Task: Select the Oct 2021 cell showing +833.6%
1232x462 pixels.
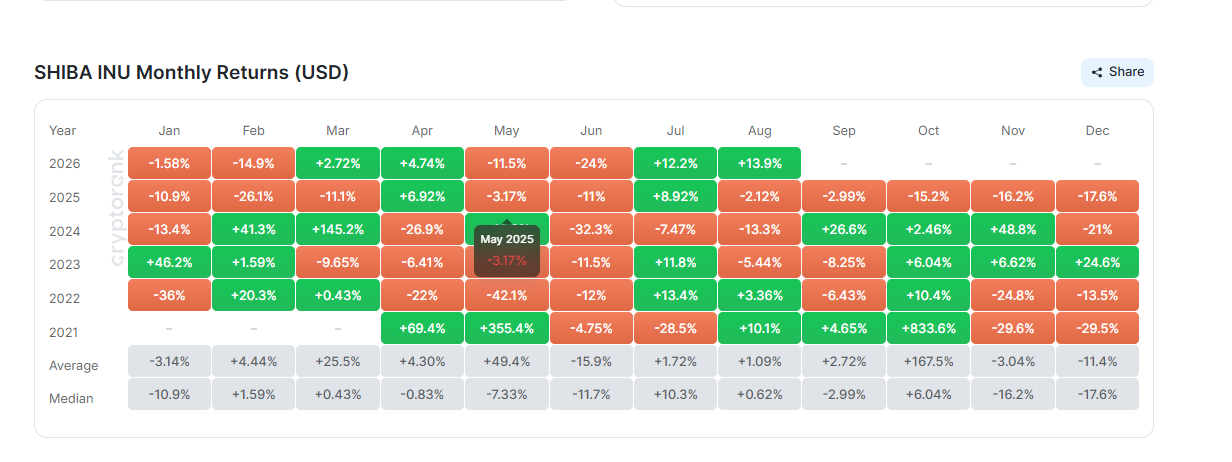Action: (929, 329)
